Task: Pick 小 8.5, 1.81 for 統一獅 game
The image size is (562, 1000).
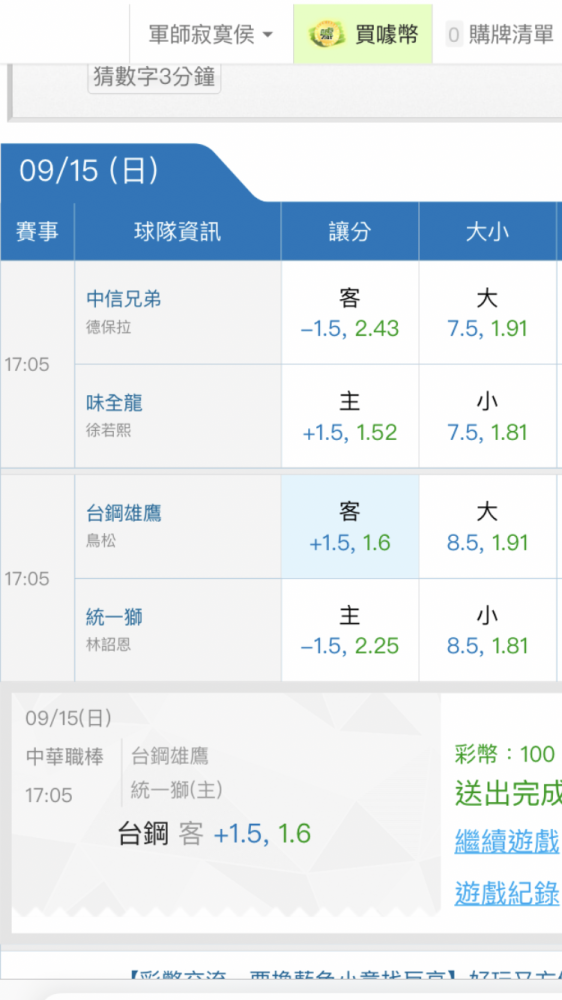Action: 488,630
